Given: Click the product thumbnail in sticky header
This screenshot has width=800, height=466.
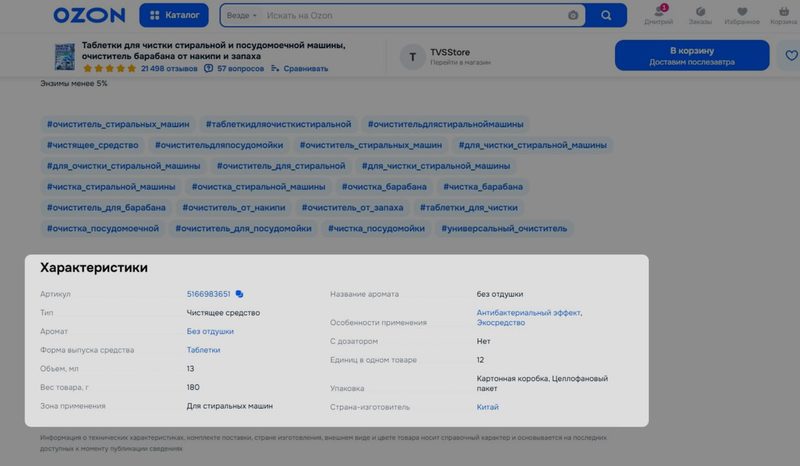Looking at the screenshot, I should (65, 57).
